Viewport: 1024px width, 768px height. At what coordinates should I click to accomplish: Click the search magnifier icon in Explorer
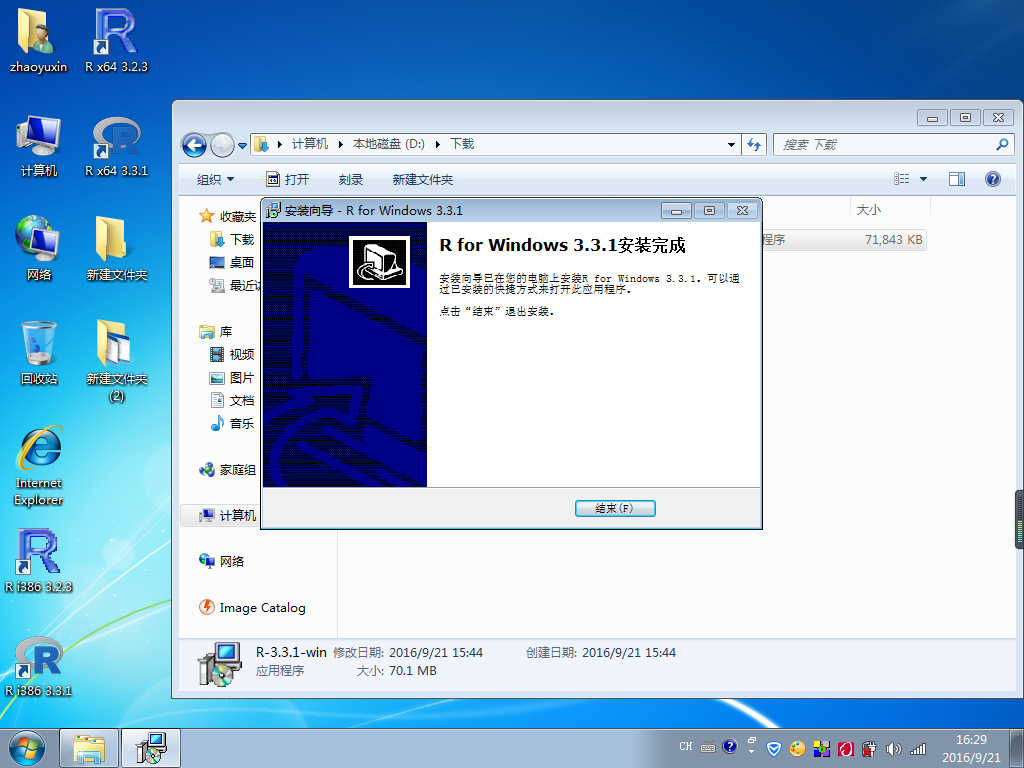click(1002, 144)
